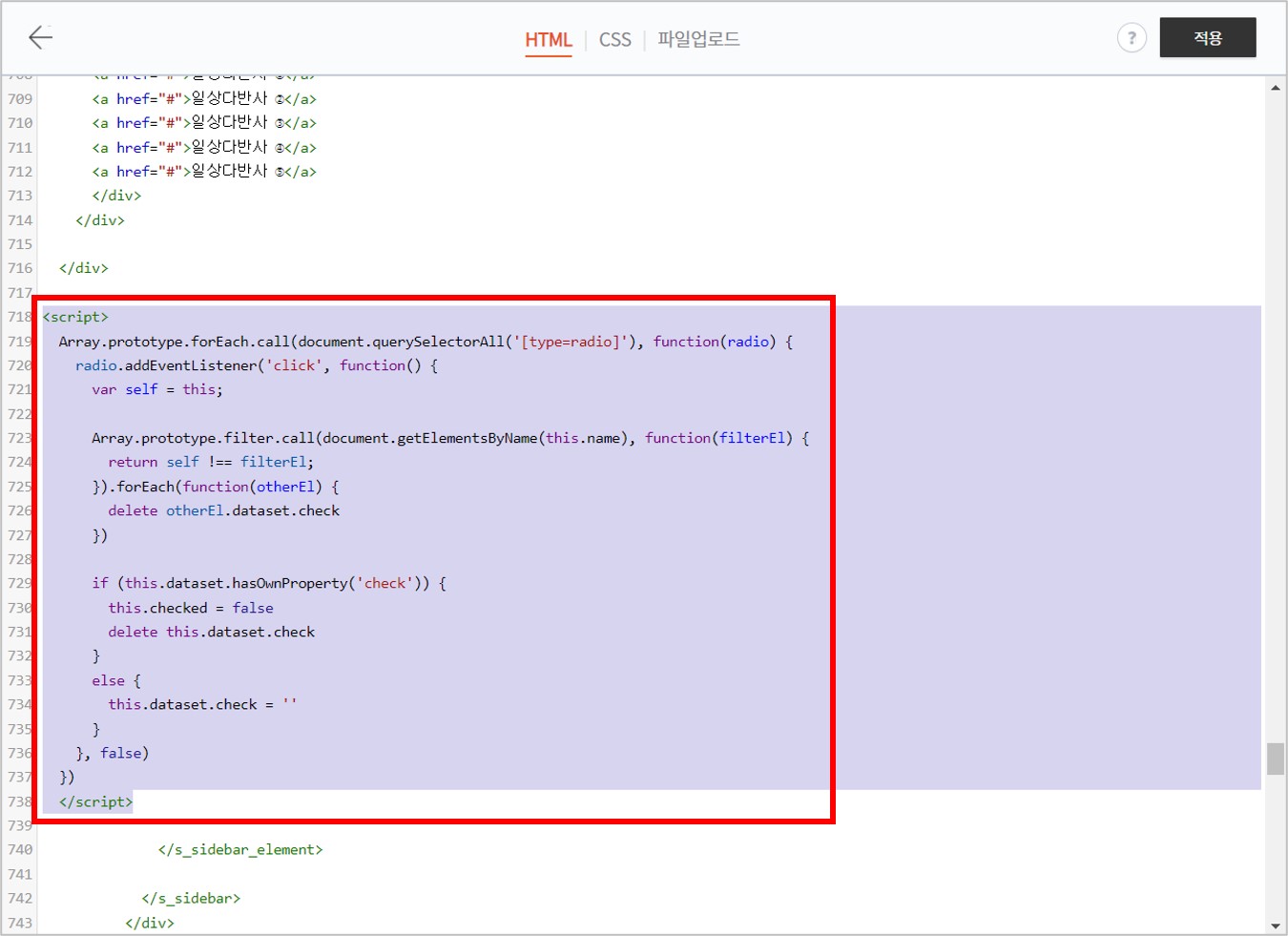Screen dimensions: 1288x936
Task: Click the 'else {' line
Action: point(116,680)
